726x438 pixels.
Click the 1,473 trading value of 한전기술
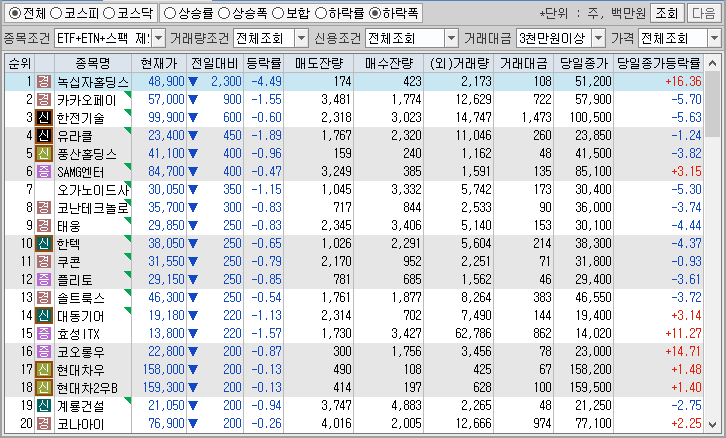tap(537, 118)
